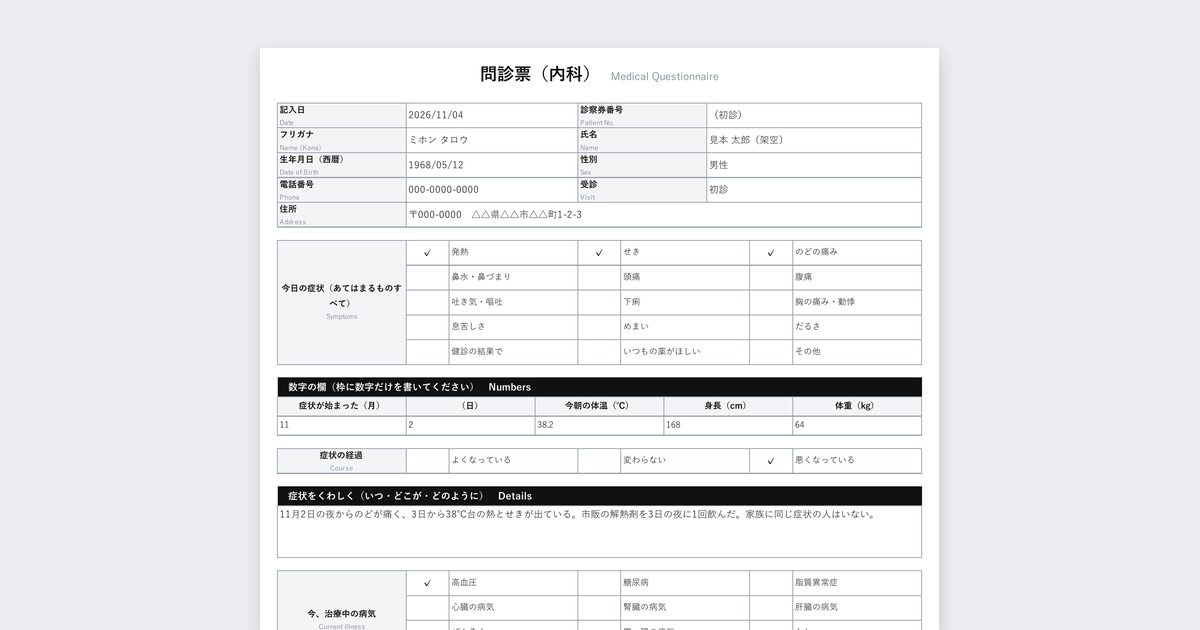Click the フリガナ Name (Kana) label
The image size is (1200, 630).
[x=342, y=140]
